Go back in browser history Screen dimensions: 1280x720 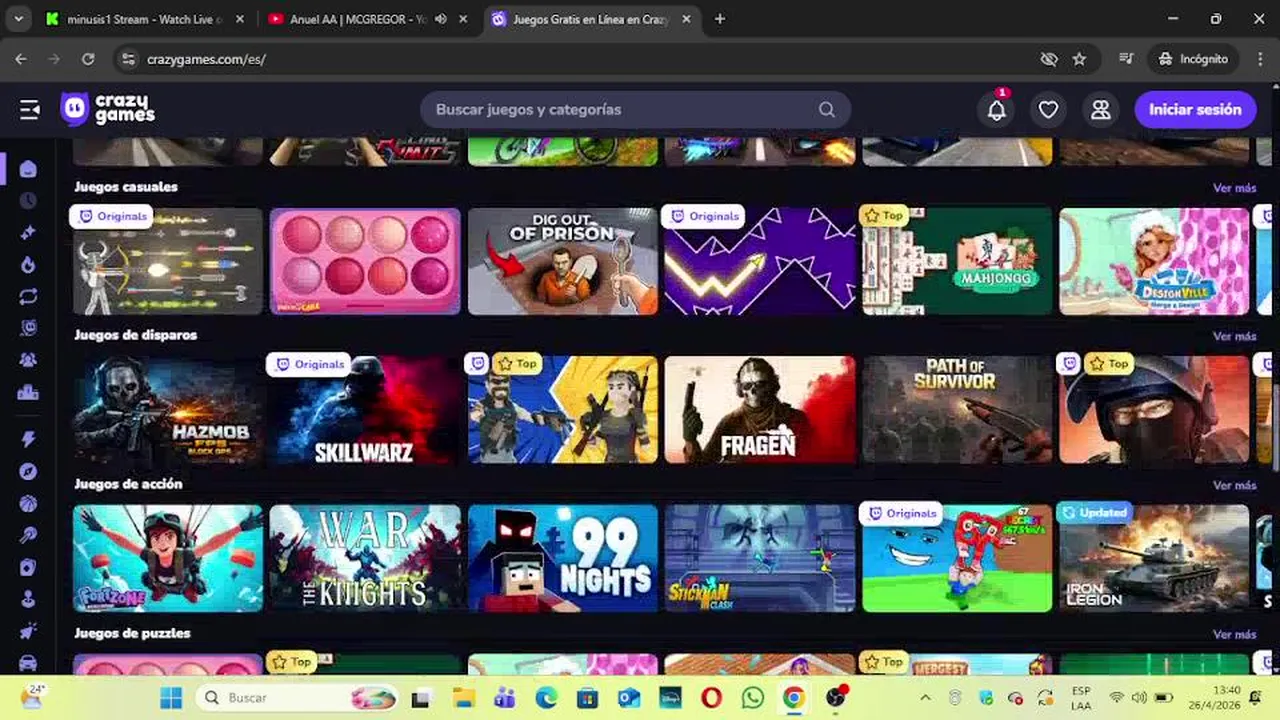pos(21,59)
